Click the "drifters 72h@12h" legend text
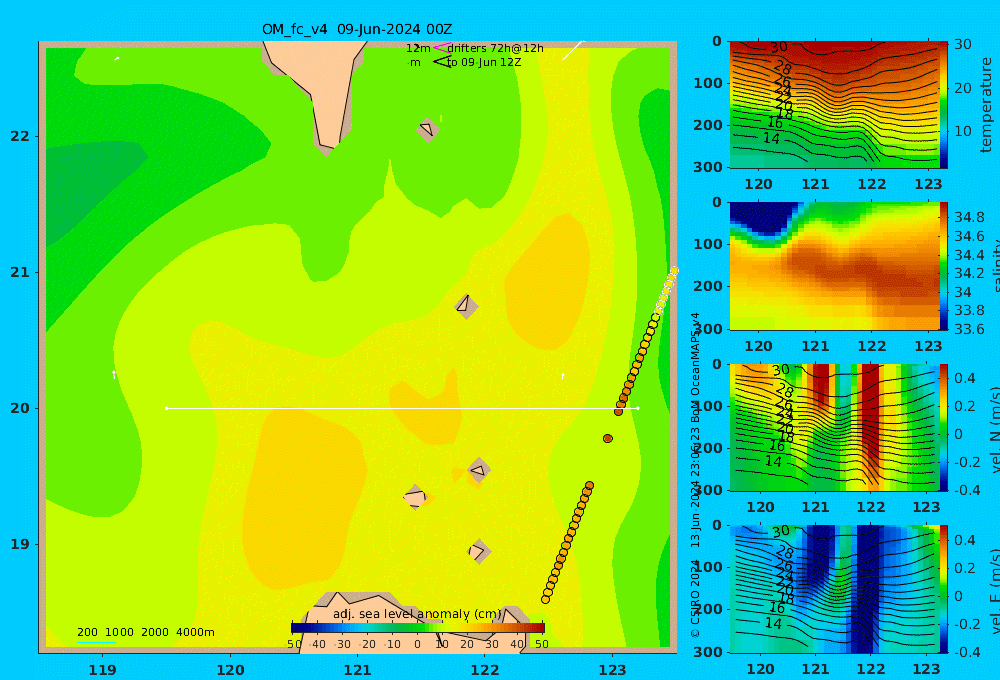The width and height of the screenshot is (1000, 680). [x=496, y=48]
